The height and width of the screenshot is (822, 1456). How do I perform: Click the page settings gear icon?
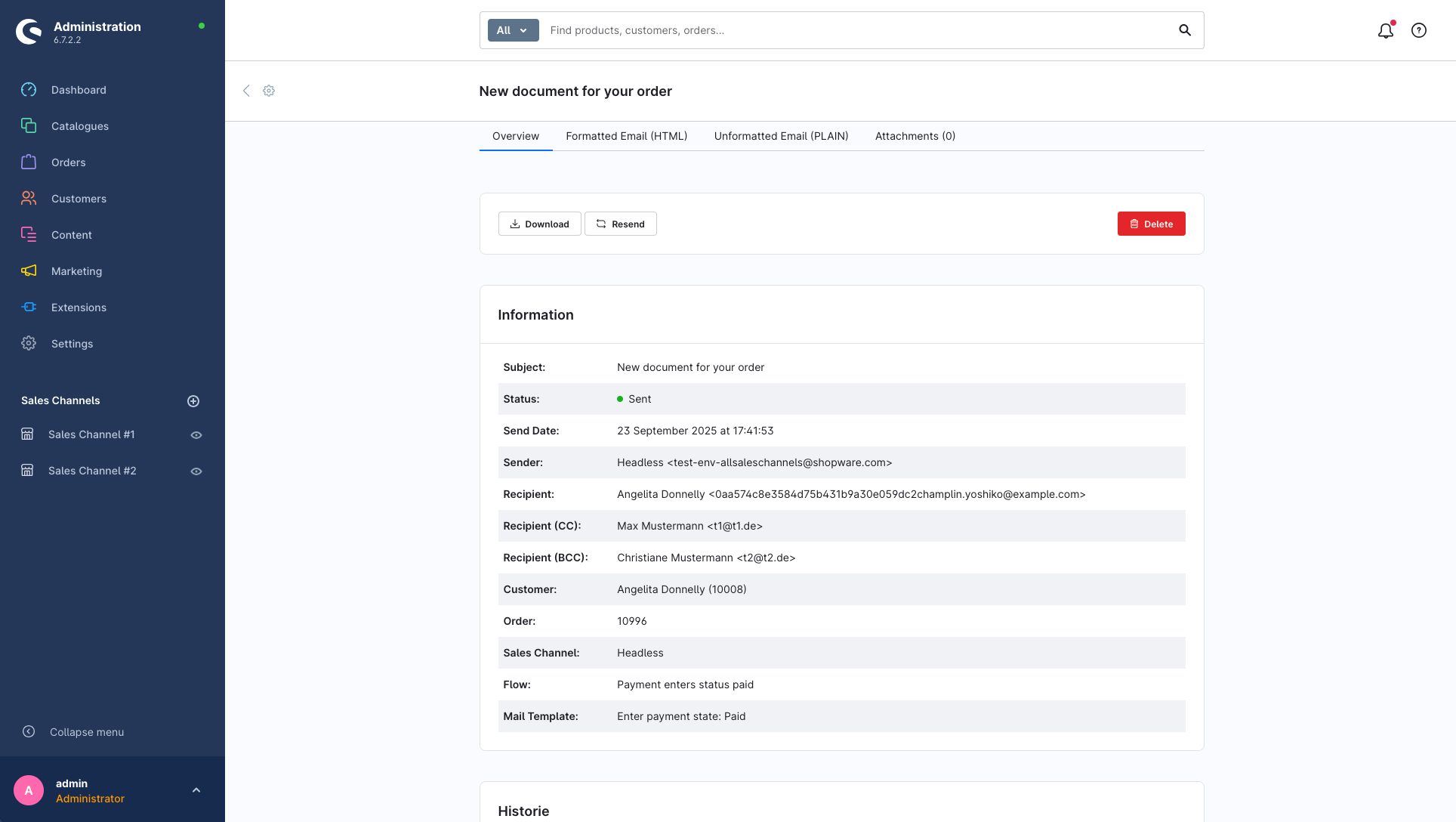point(269,91)
